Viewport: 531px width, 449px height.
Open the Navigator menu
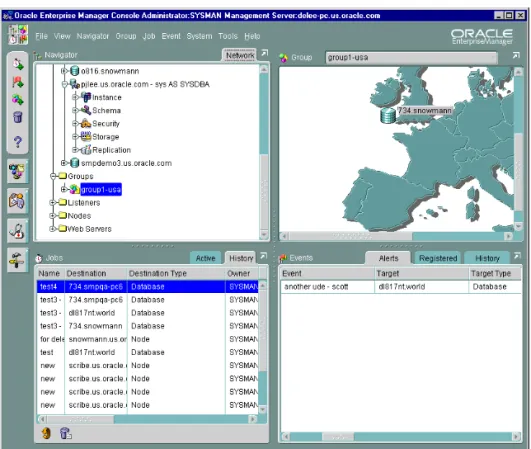tap(92, 36)
